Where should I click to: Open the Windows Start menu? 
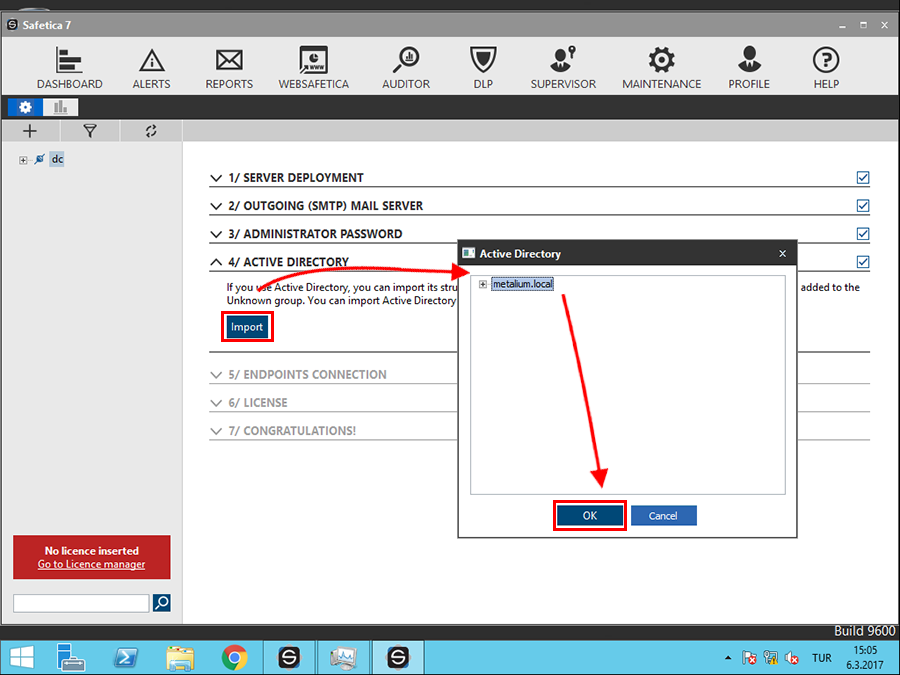click(x=21, y=657)
